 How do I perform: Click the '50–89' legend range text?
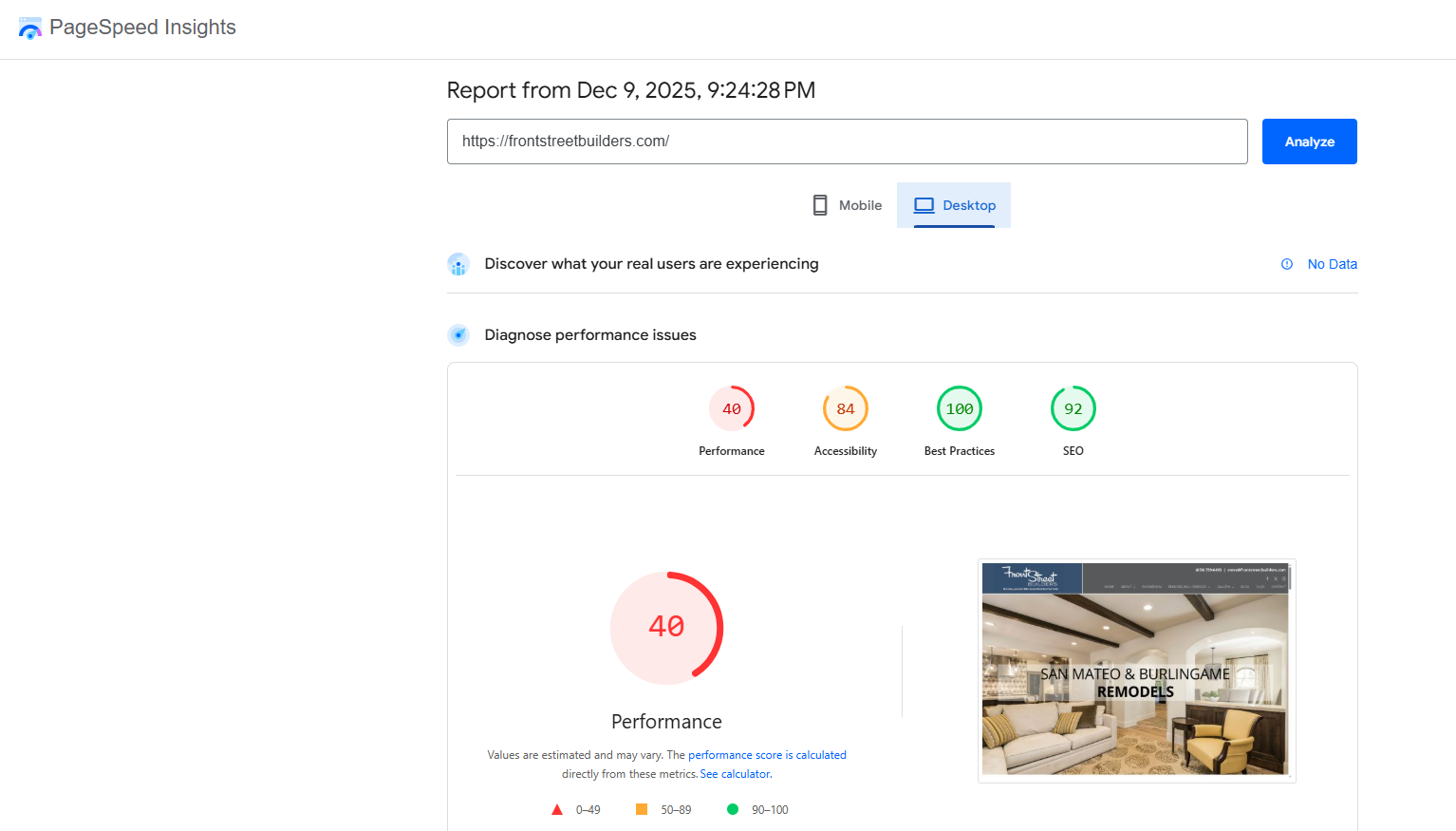point(676,810)
